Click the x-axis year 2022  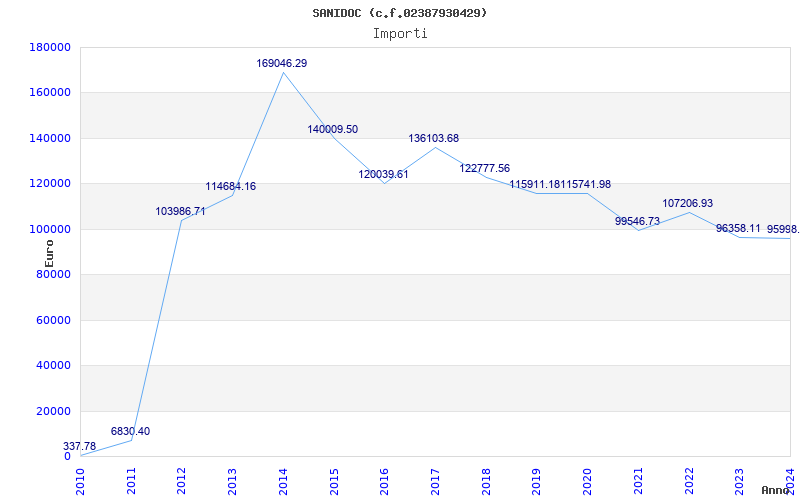pos(689,482)
